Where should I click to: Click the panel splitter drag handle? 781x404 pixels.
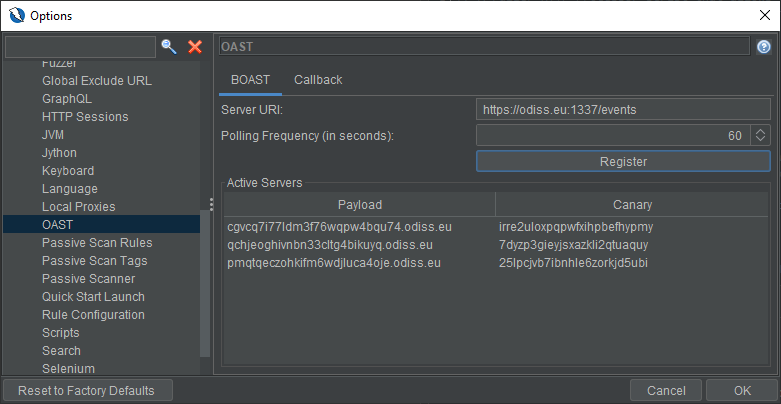pos(210,205)
